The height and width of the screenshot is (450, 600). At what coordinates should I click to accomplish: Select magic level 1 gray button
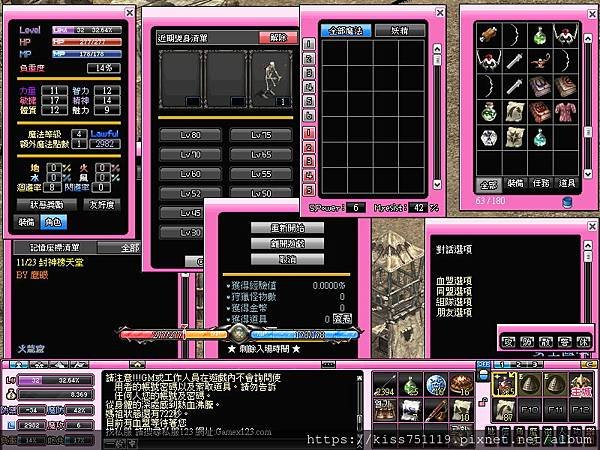[x=309, y=44]
